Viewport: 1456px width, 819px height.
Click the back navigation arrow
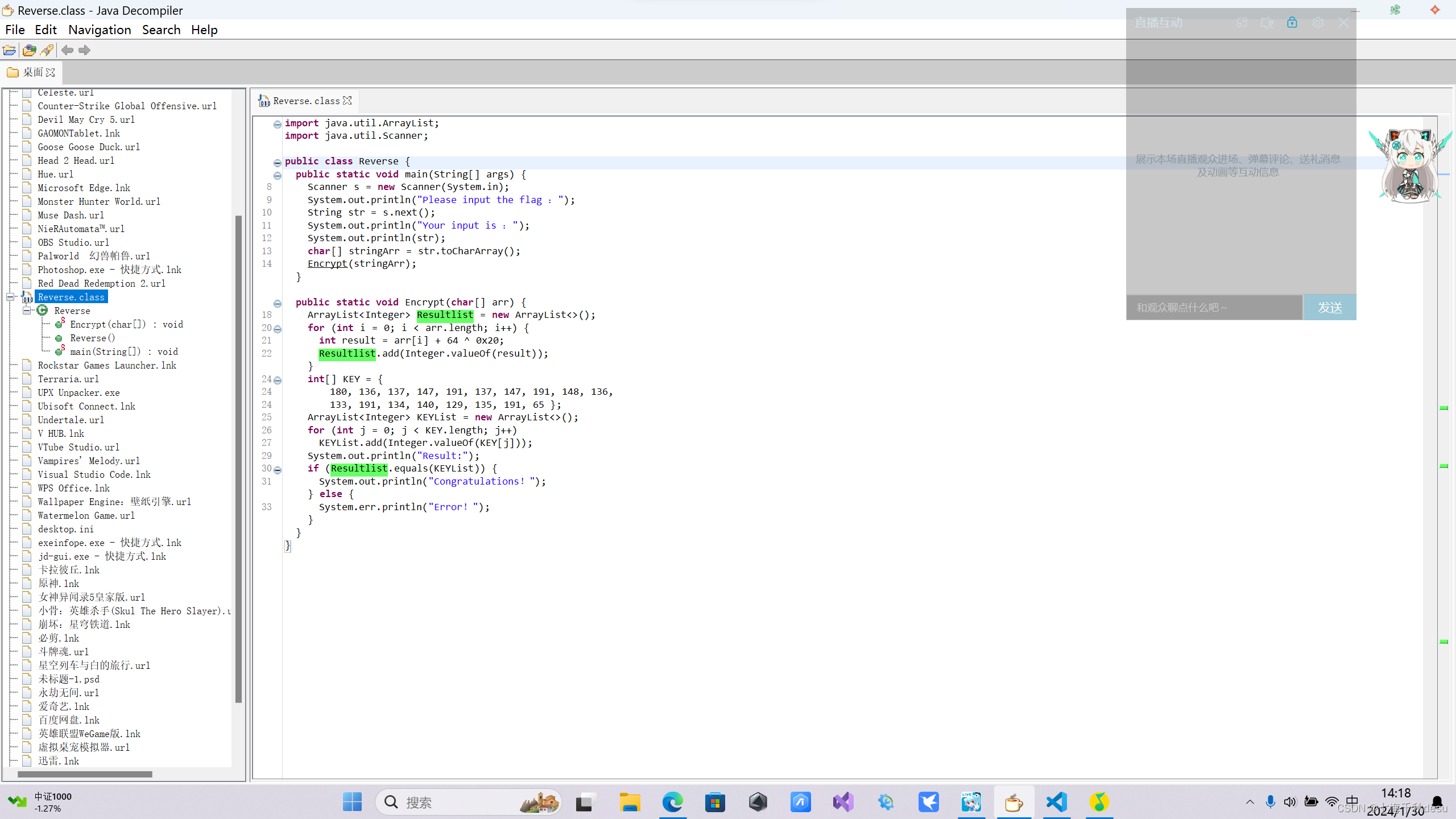click(67, 51)
